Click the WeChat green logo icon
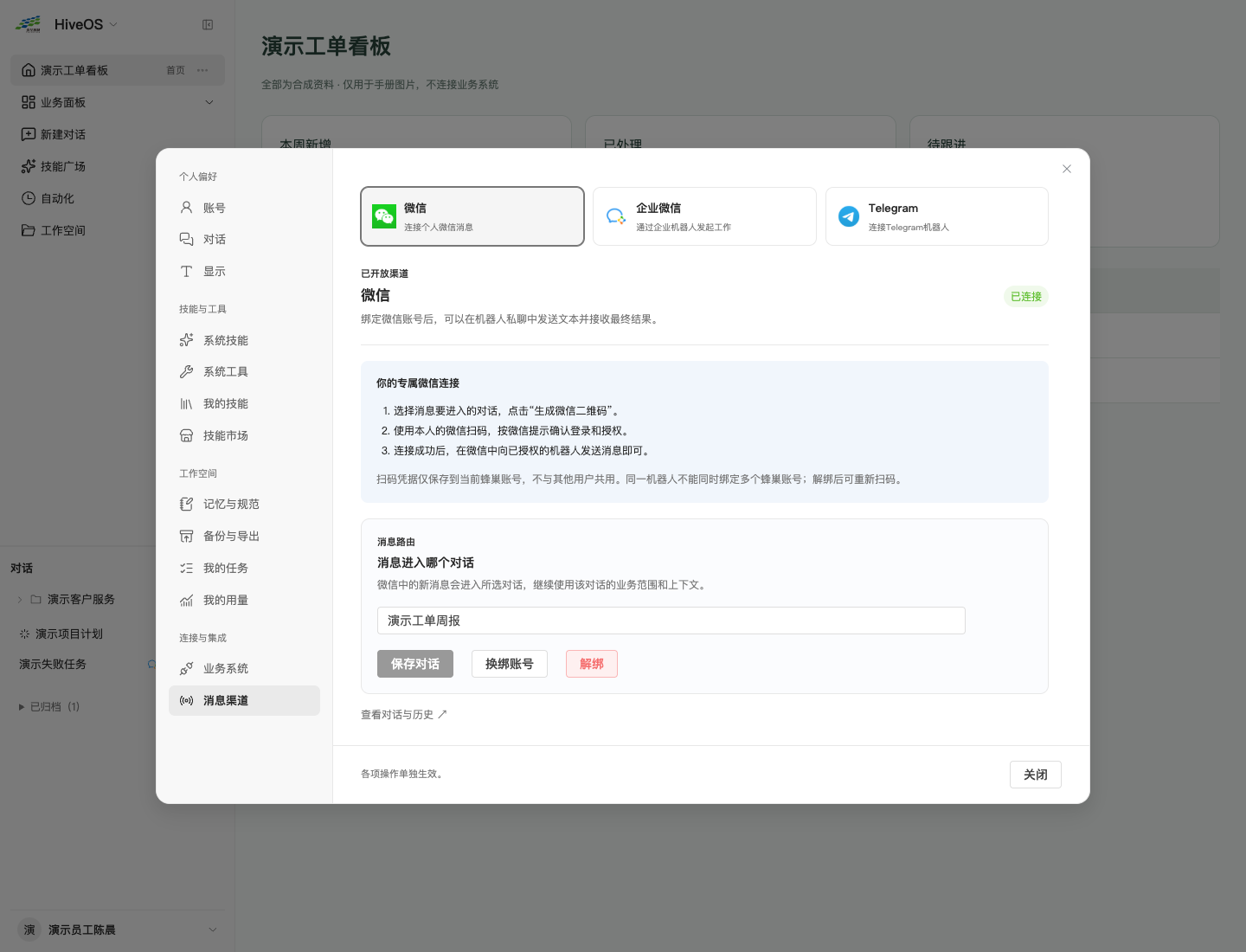The height and width of the screenshot is (952, 1246). [384, 216]
